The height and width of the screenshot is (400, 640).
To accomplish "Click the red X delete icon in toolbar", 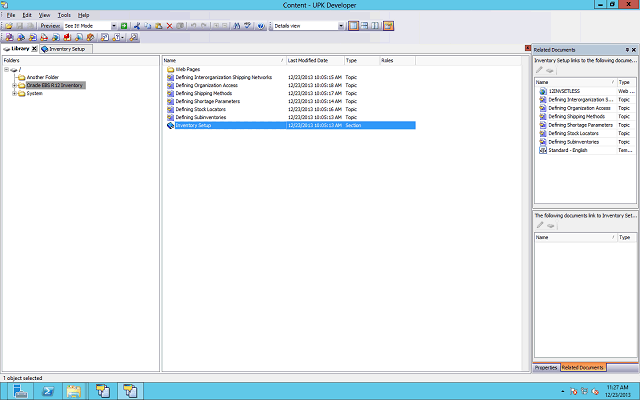I will (x=169, y=25).
